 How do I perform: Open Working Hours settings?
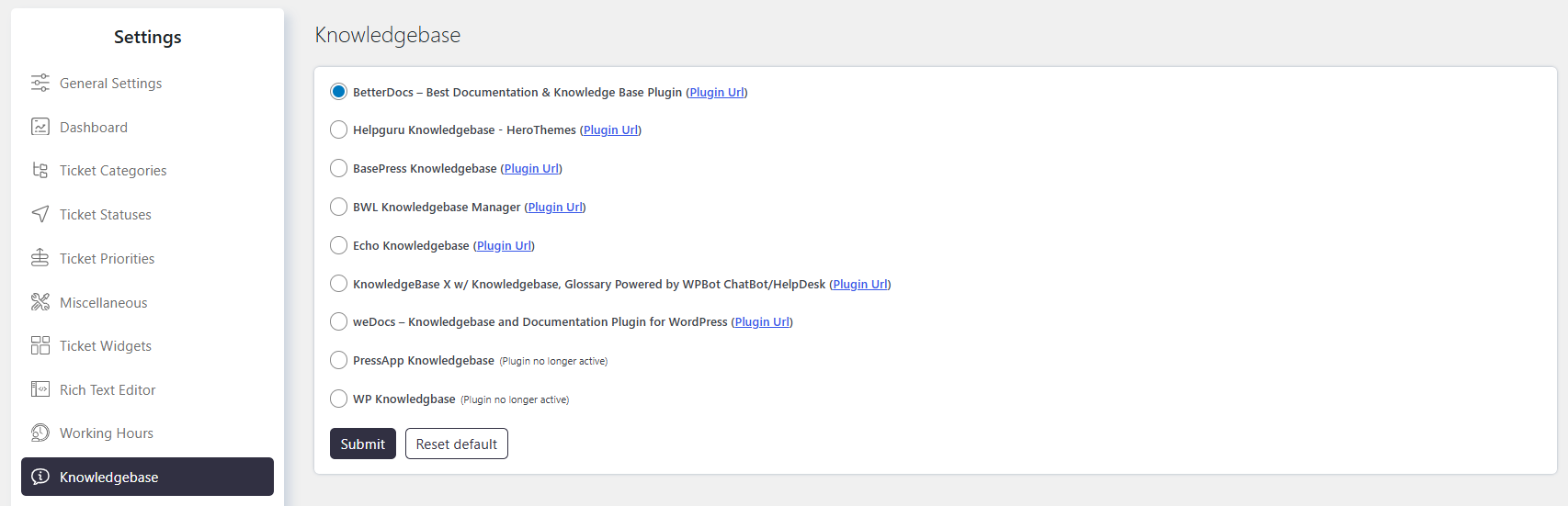[147, 433]
